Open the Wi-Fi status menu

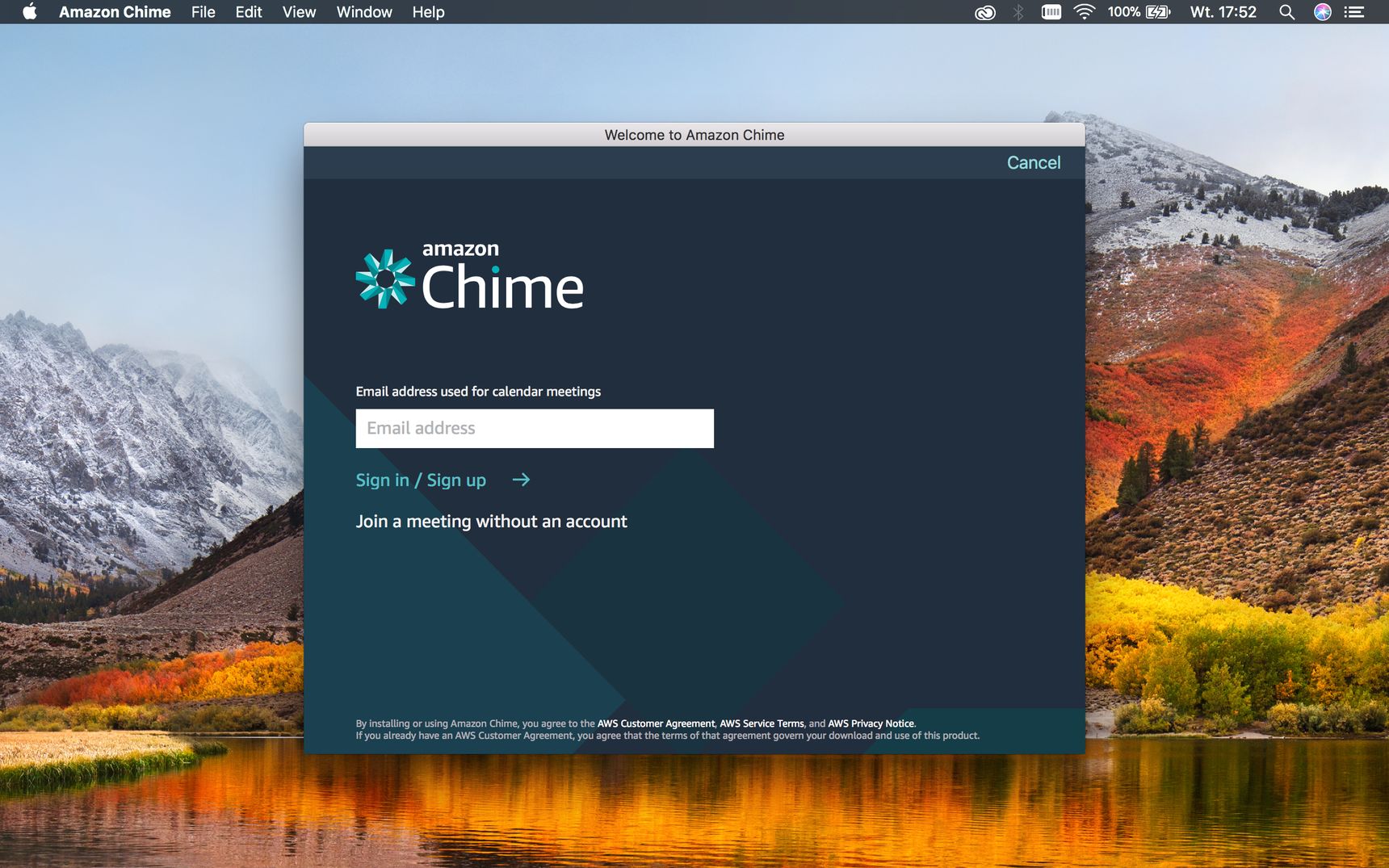point(1085,11)
